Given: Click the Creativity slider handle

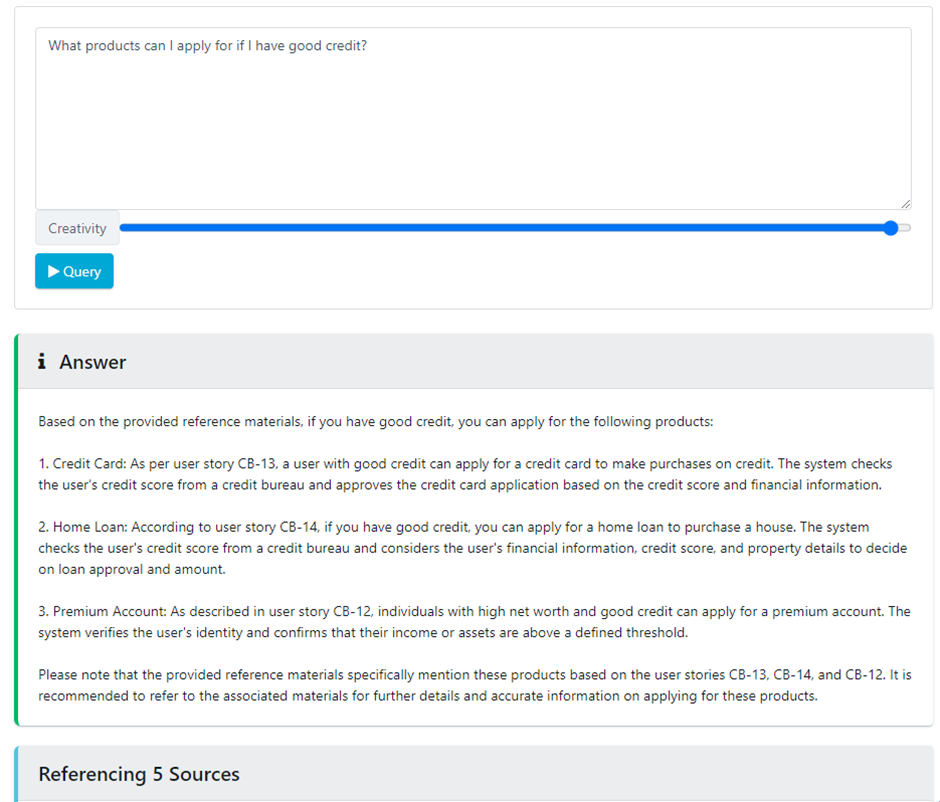Looking at the screenshot, I should [x=891, y=228].
